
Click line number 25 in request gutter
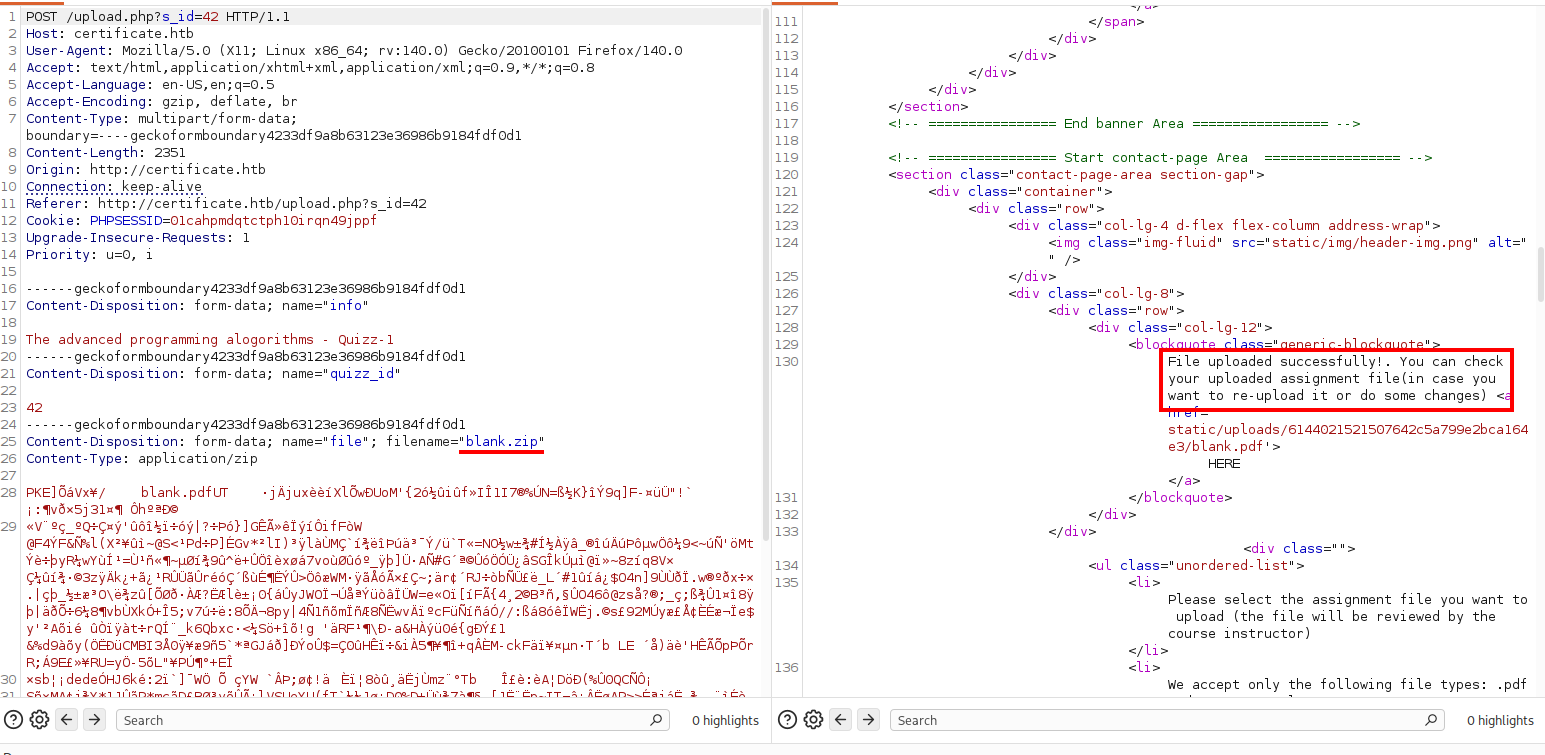pos(10,441)
